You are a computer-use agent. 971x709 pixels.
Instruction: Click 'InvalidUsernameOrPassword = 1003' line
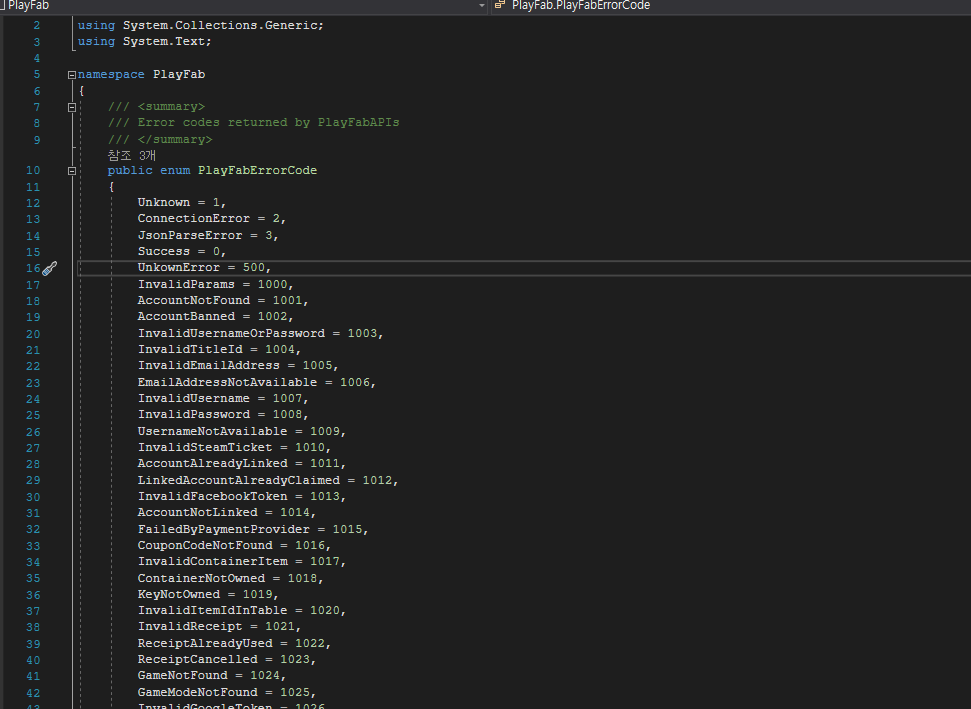pos(261,333)
